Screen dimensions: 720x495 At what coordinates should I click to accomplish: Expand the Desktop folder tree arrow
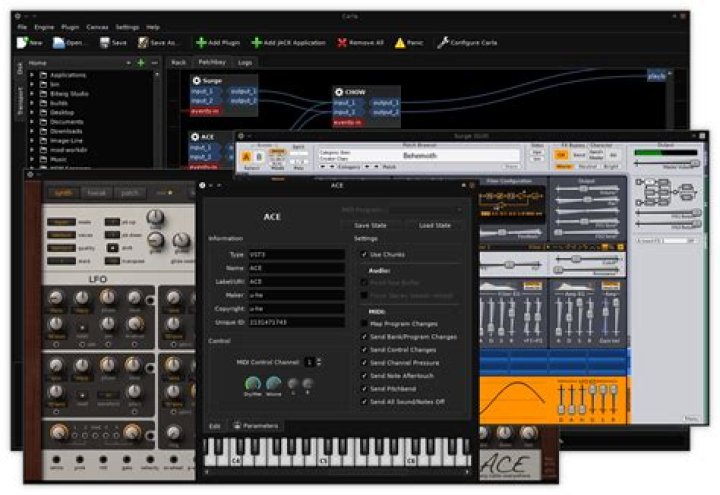pyautogui.click(x=32, y=112)
